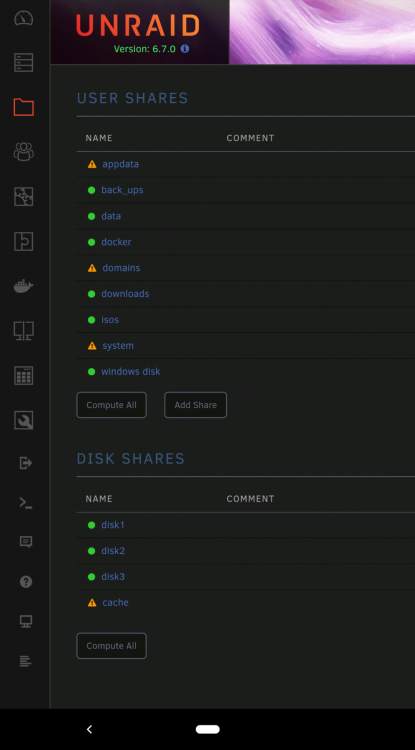This screenshot has width=415, height=750.
Task: Open the docker share
Action: coord(116,242)
